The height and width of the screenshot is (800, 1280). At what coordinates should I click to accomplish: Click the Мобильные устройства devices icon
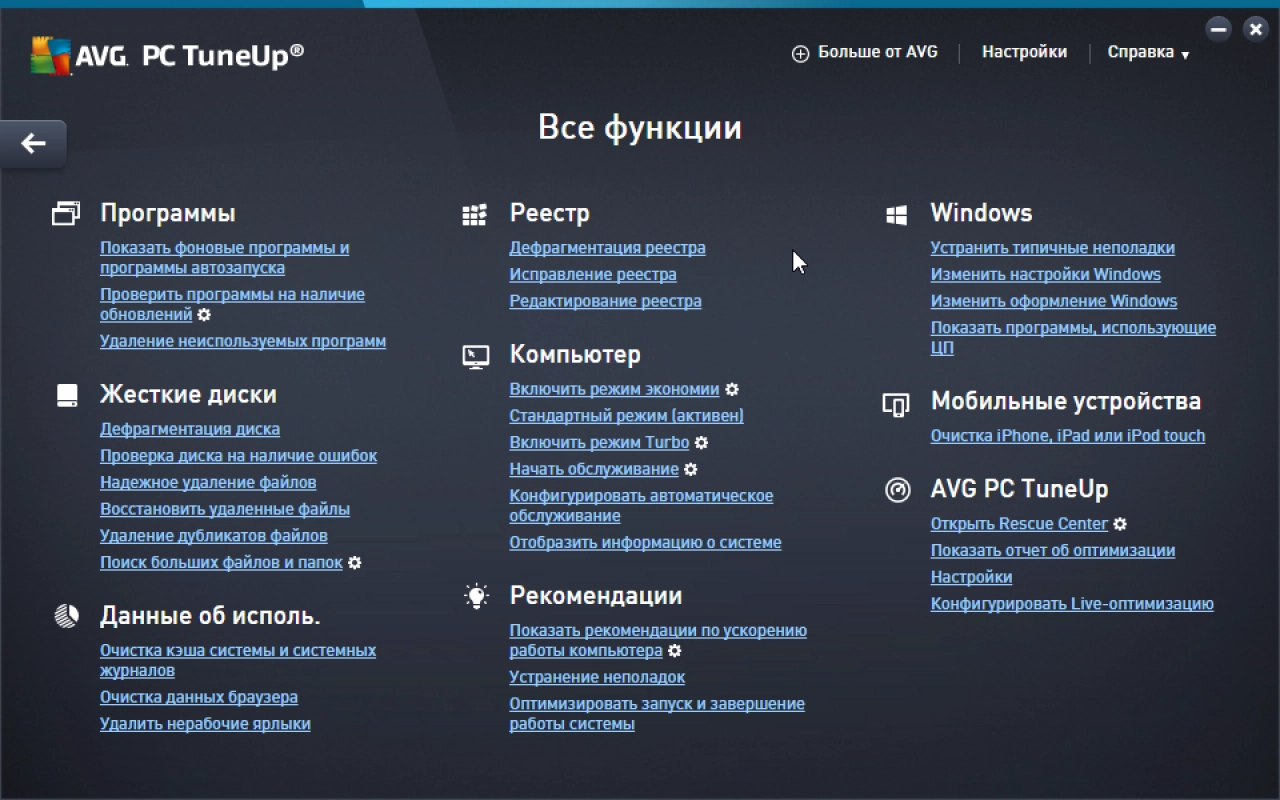pyautogui.click(x=896, y=403)
